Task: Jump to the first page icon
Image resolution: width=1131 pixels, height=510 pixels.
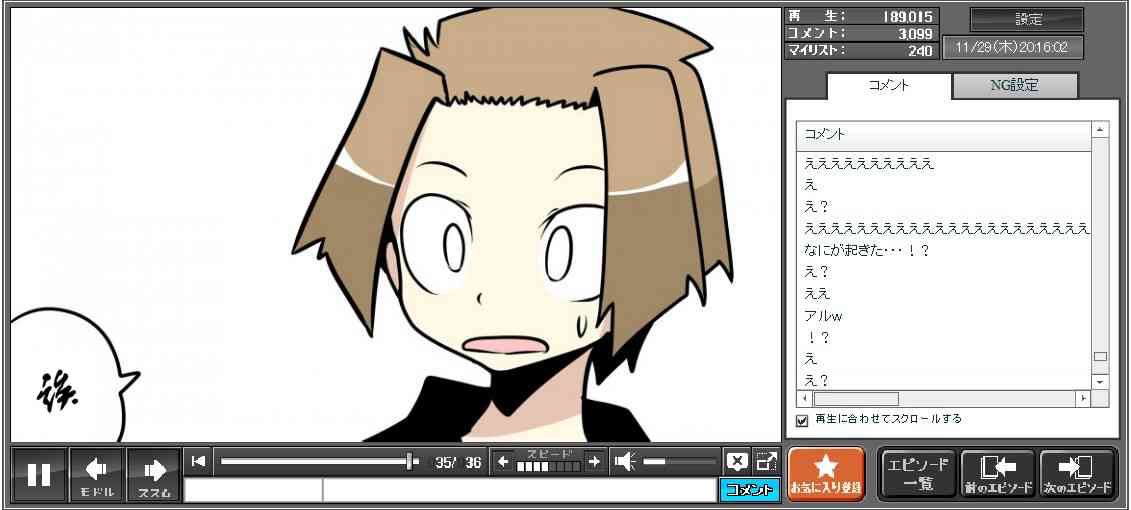Action: (x=199, y=461)
